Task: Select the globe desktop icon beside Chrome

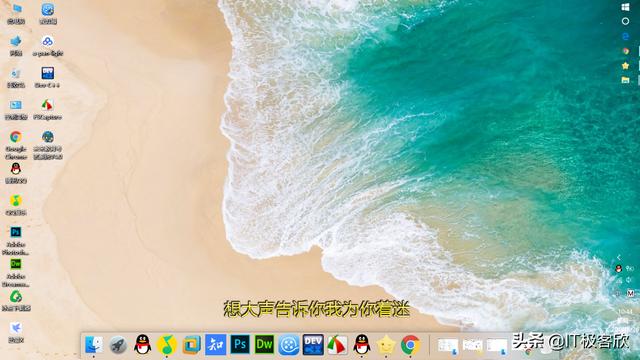Action: [48, 144]
